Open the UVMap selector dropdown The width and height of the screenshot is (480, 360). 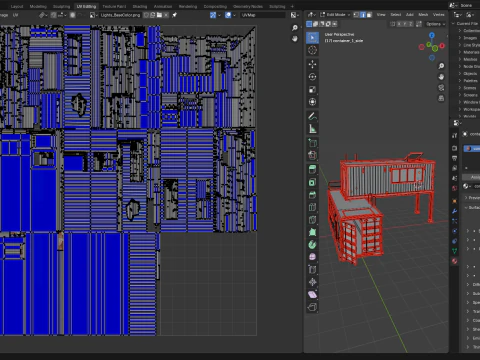click(x=263, y=15)
